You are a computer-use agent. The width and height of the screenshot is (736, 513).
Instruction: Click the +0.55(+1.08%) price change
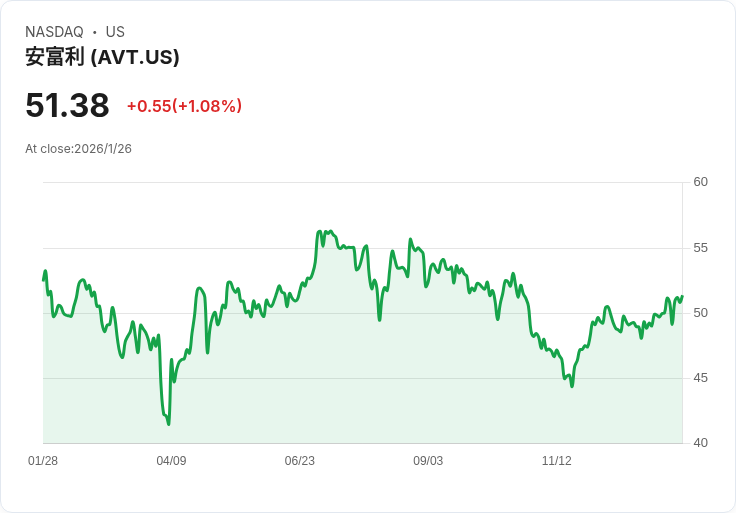tap(184, 106)
